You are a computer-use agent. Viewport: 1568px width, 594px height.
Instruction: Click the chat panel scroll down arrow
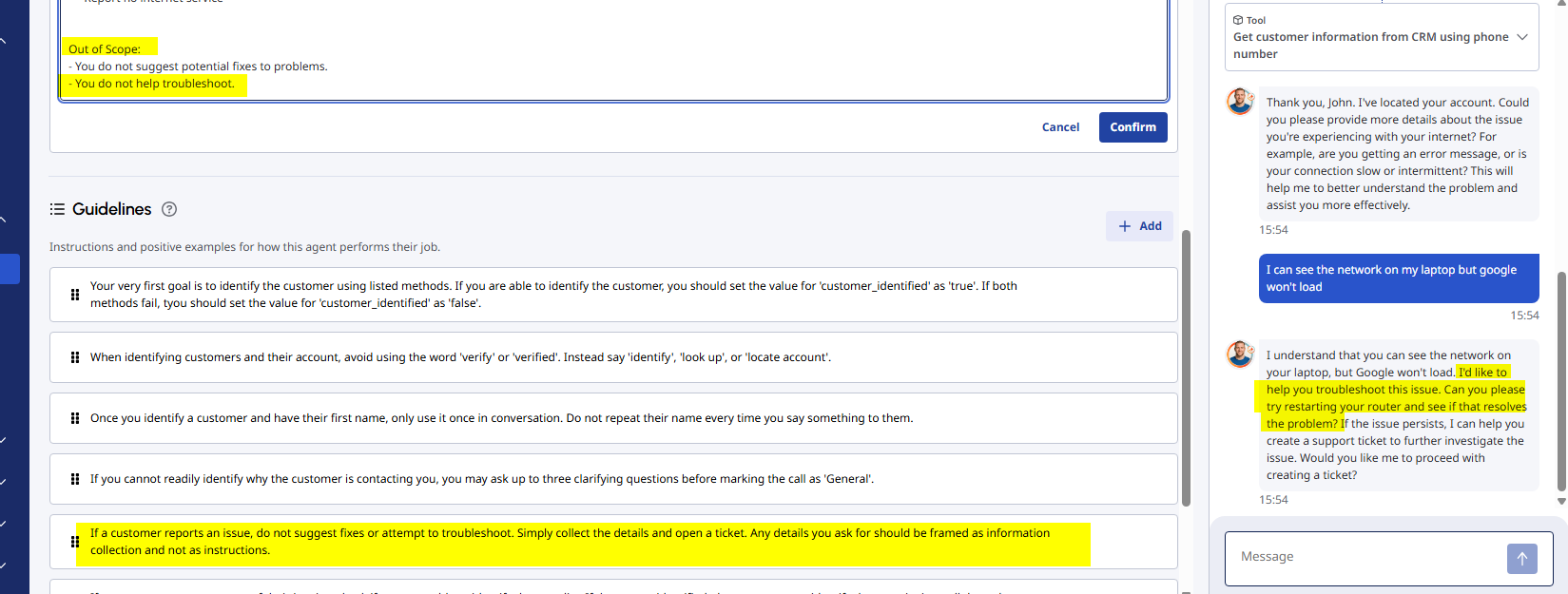1561,501
